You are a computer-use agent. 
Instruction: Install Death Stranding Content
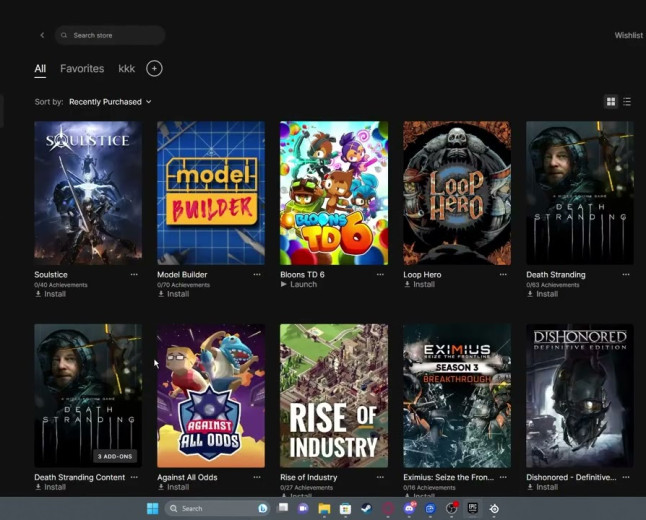point(50,487)
